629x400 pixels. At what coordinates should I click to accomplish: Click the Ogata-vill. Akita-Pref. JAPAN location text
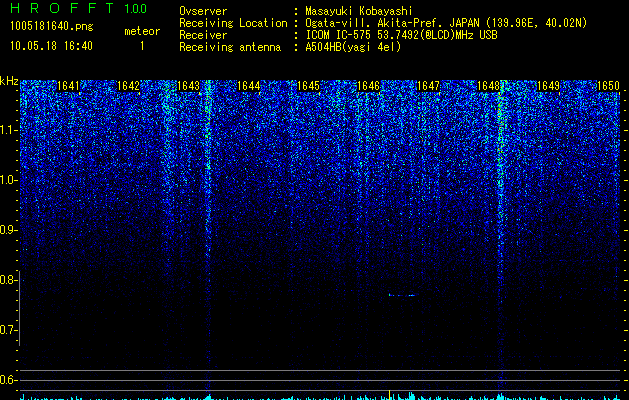446,23
